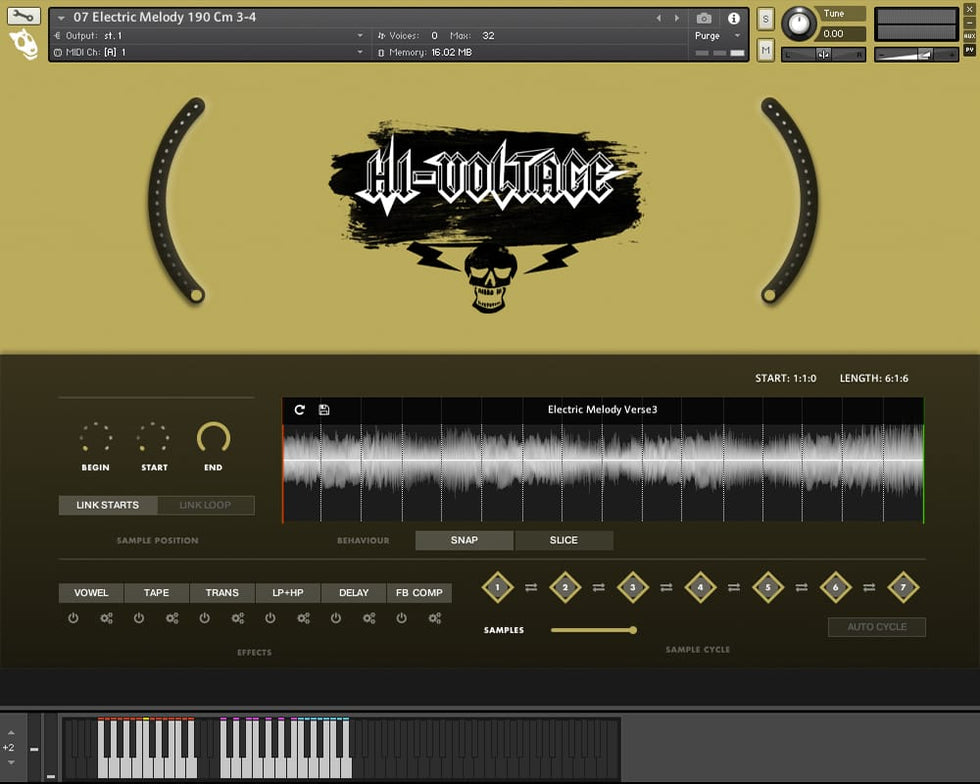The image size is (980, 784).
Task: Select sample slot 3 diamond
Action: [632, 588]
